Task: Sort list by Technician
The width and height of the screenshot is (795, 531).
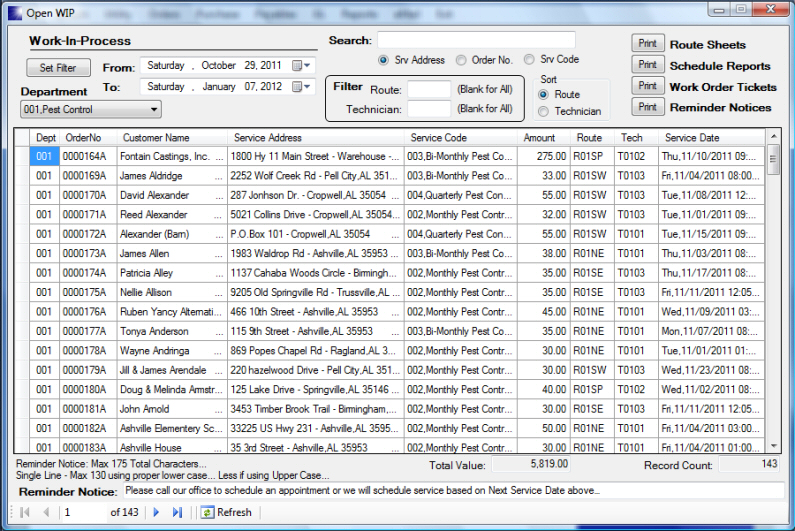Action: 544,111
